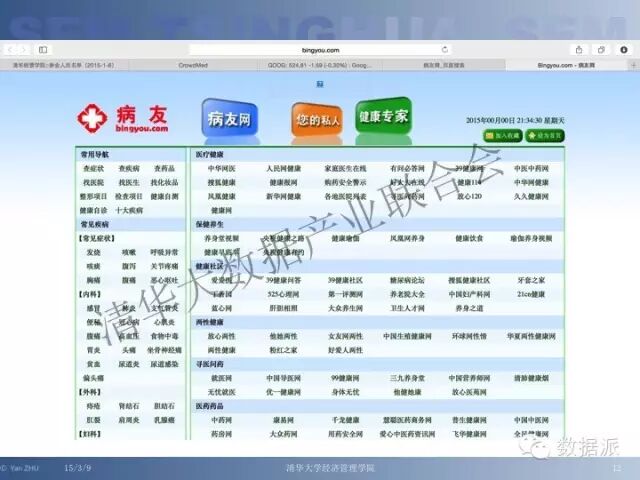Open 中国导医网 link

284,378
